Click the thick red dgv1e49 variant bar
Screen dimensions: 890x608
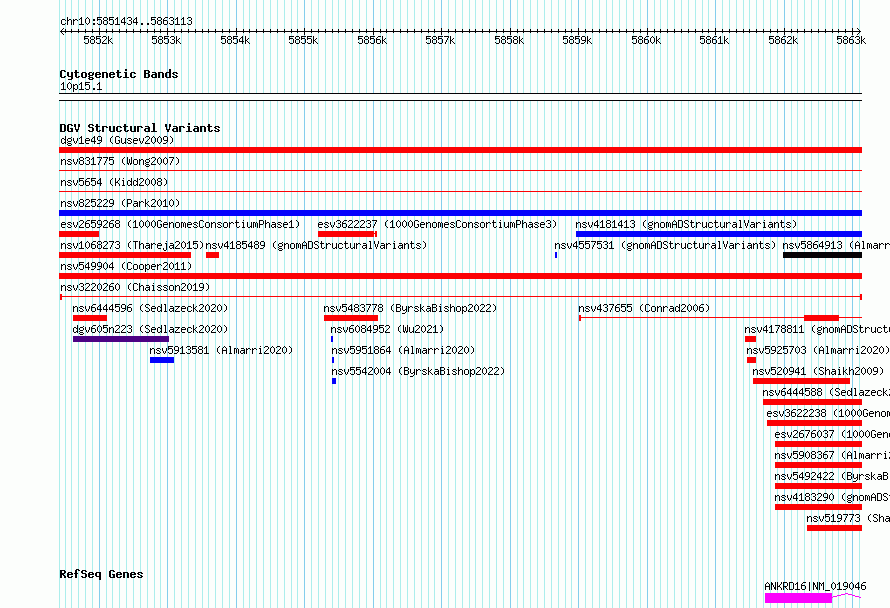tap(460, 150)
